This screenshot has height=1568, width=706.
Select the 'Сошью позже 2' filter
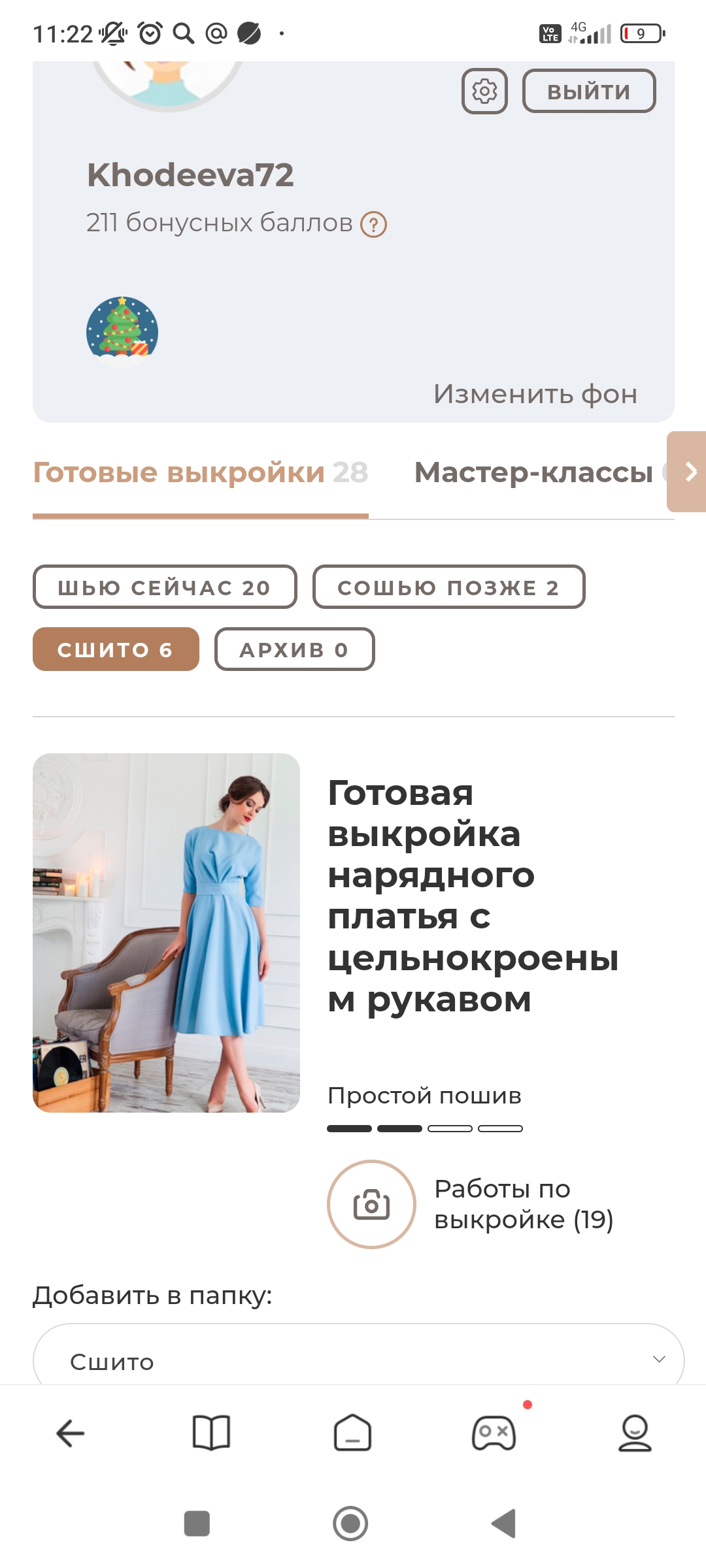tap(448, 587)
